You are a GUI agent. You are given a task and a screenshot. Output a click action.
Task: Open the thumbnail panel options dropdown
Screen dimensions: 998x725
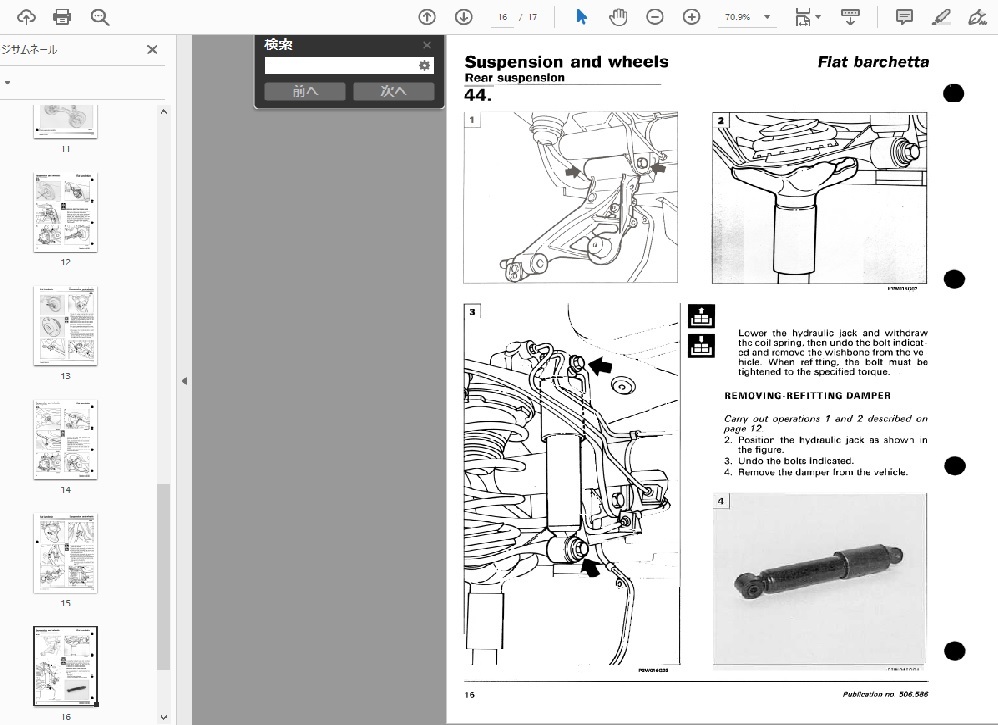coord(7,83)
